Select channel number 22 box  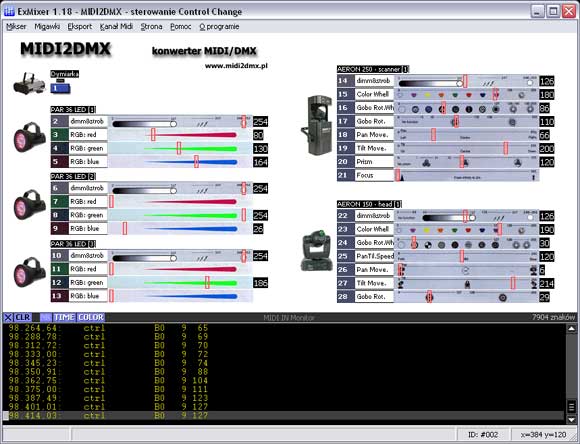tap(346, 216)
